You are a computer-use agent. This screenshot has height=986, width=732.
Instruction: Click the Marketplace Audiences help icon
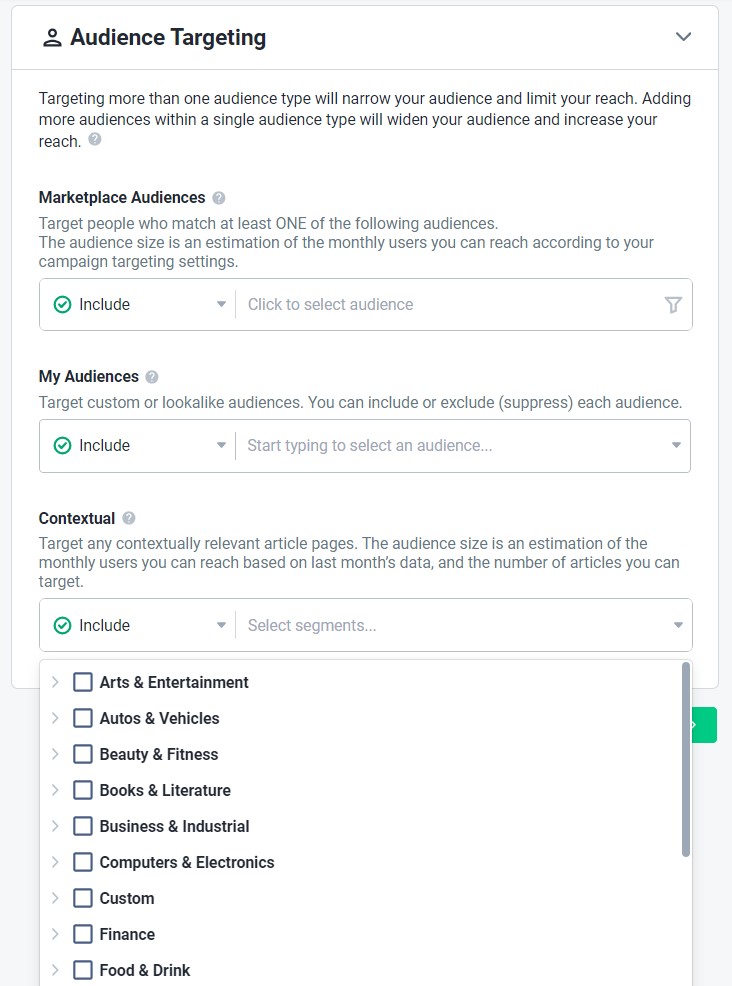pos(218,197)
